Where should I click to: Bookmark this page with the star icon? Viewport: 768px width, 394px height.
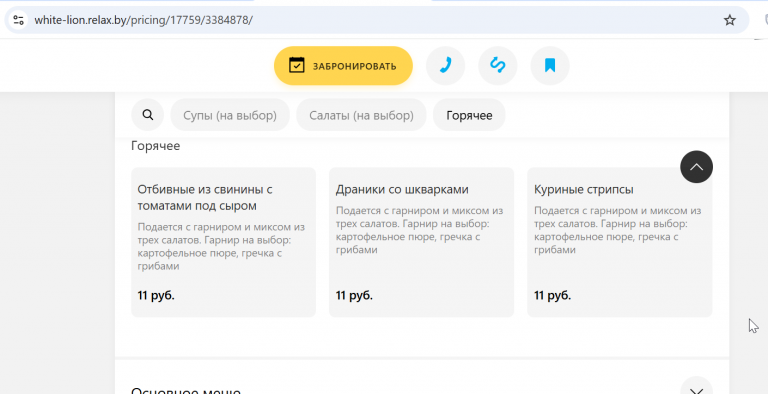(x=730, y=20)
